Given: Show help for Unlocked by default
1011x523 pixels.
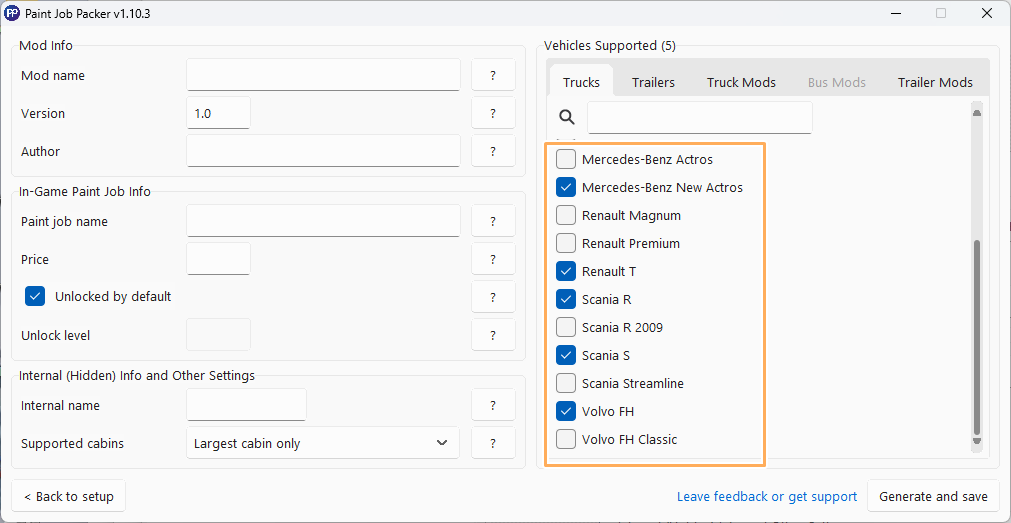Looking at the screenshot, I should point(493,297).
